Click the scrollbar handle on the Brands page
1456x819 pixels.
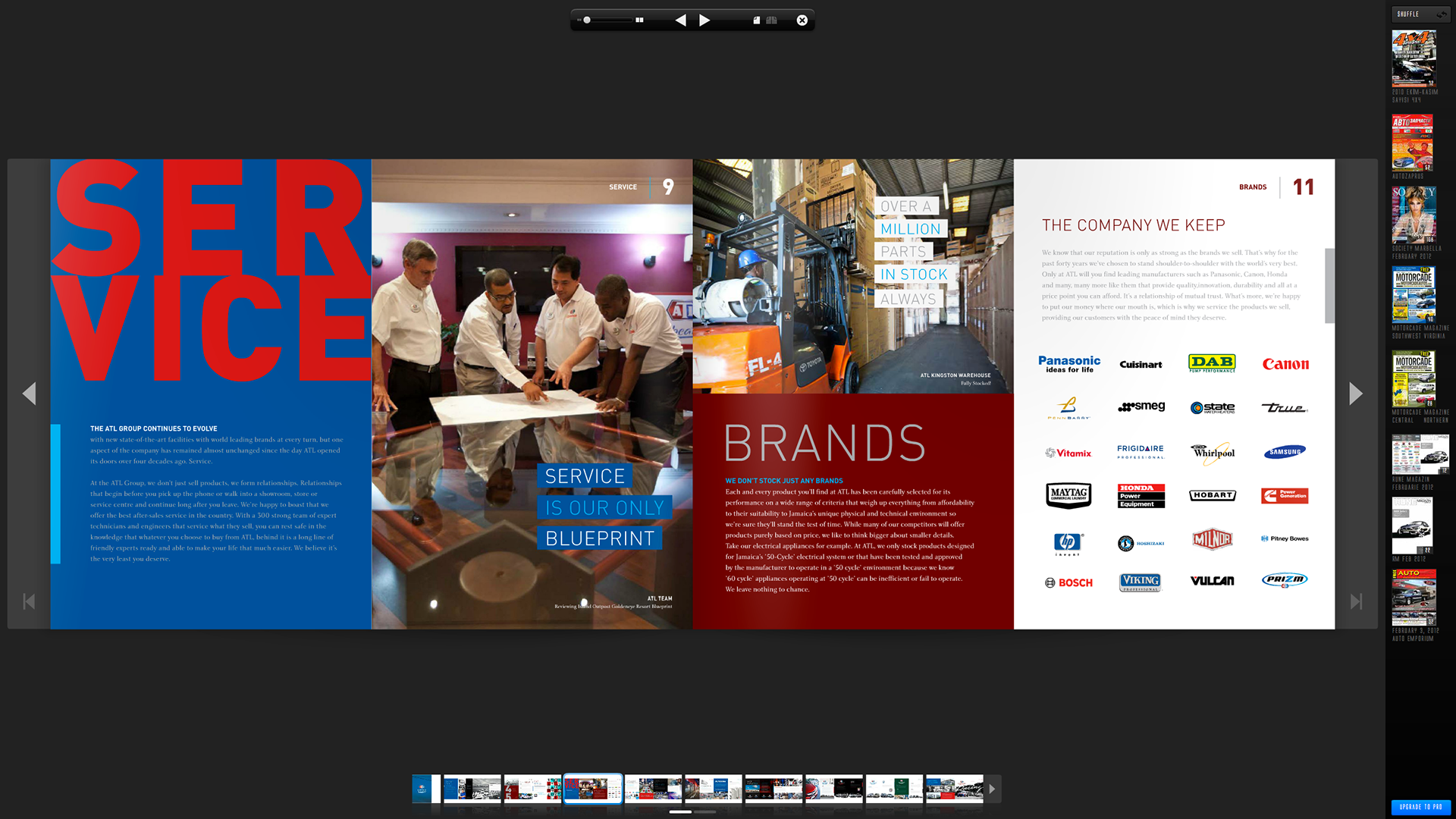[x=1329, y=286]
